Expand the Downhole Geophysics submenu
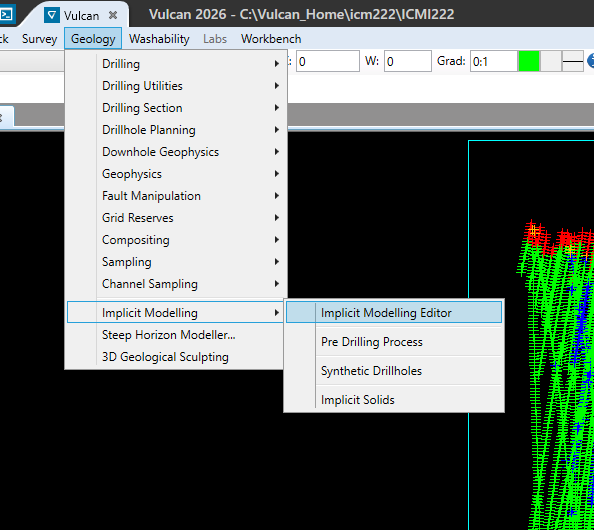The height and width of the screenshot is (530, 594). [x=177, y=152]
